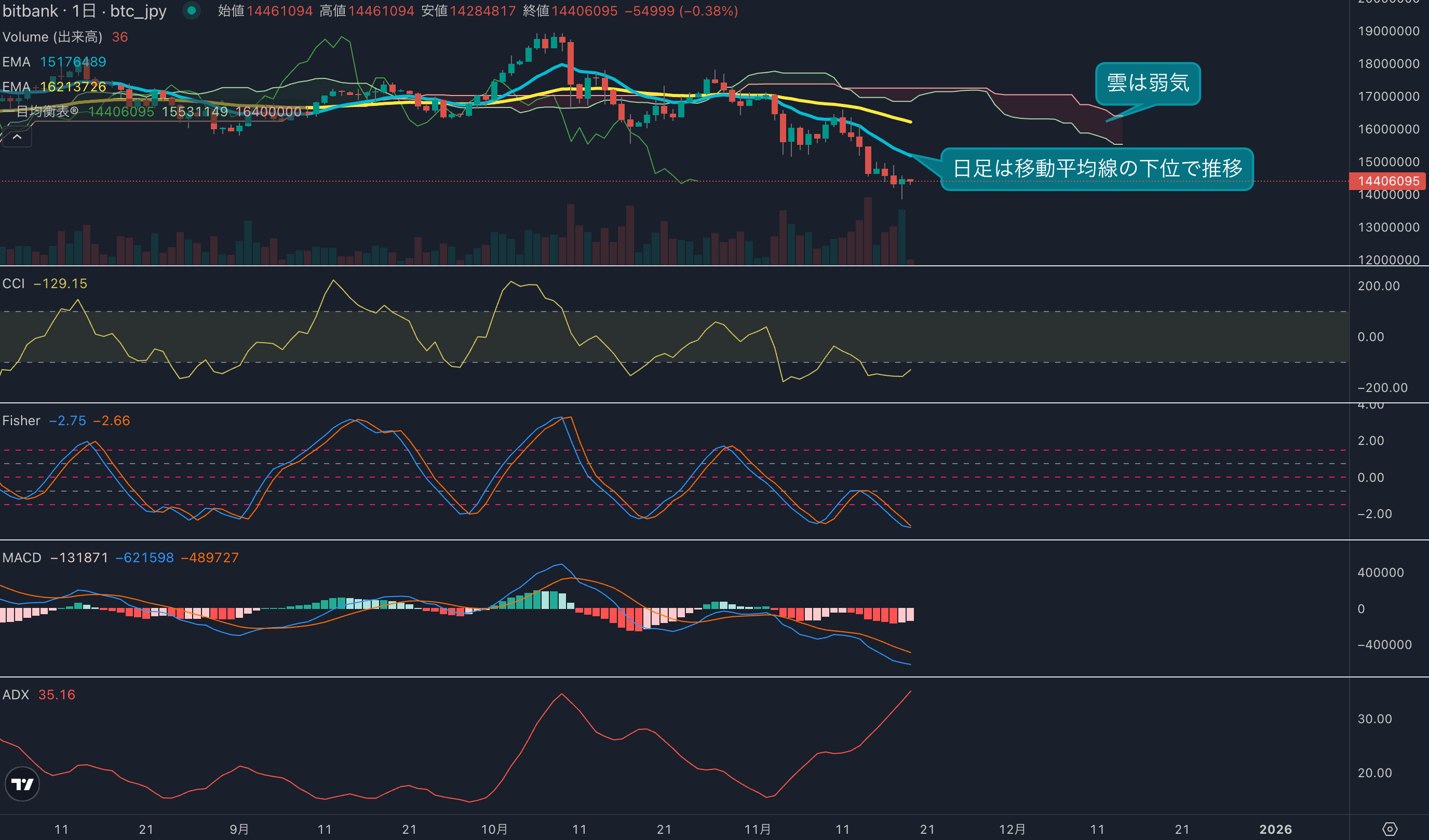
Task: Select the cyan EMA 15176489 legend
Action: tap(55, 62)
